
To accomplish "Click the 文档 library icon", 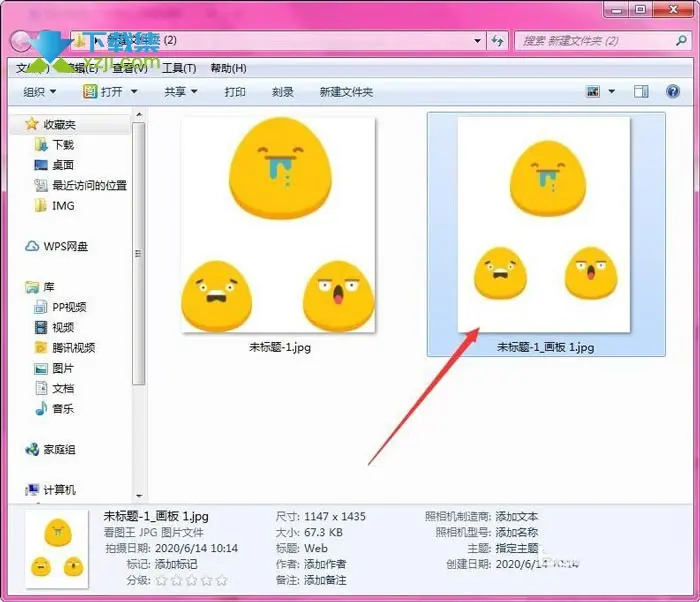I will pos(41,388).
